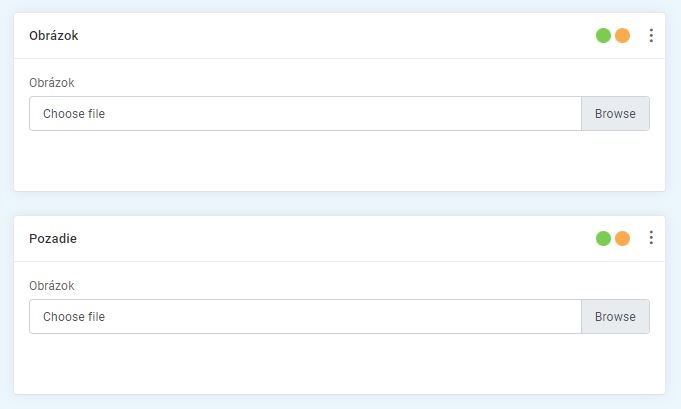Image resolution: width=681 pixels, height=409 pixels.
Task: Click the green status dot in Pozadie card header
Action: (603, 239)
